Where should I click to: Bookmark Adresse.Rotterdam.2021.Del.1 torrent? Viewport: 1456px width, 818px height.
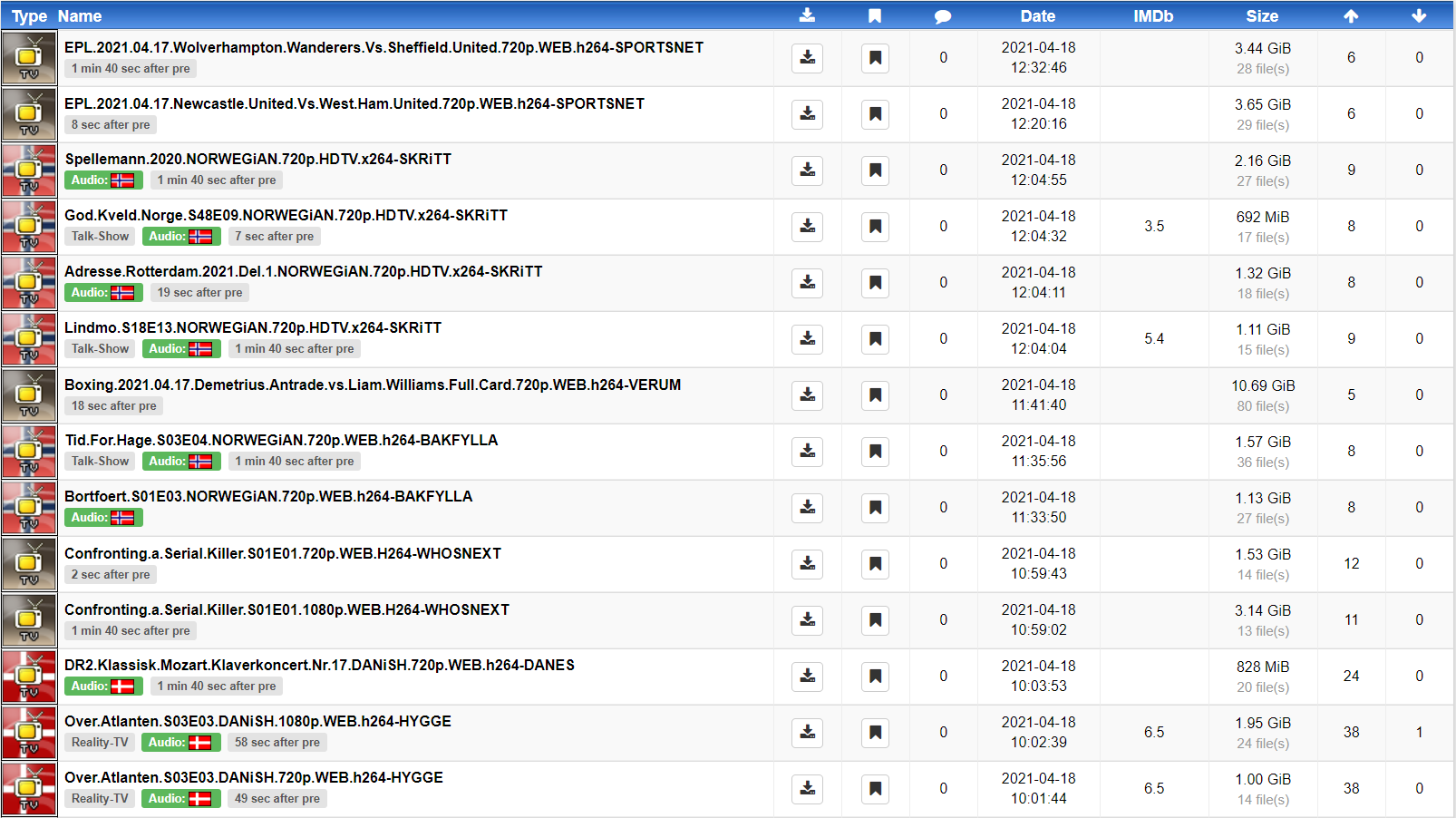875,283
